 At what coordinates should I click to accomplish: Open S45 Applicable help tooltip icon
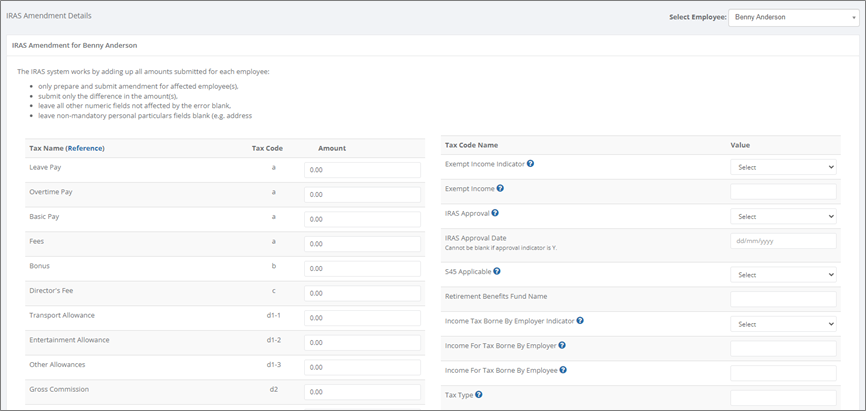point(497,271)
